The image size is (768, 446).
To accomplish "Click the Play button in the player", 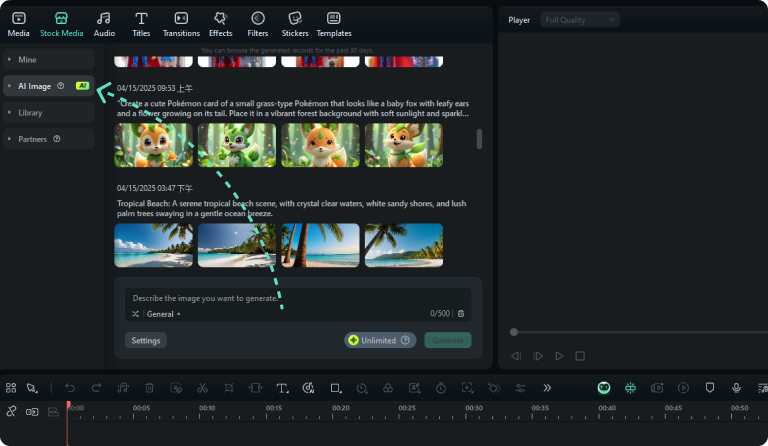I will coord(559,356).
